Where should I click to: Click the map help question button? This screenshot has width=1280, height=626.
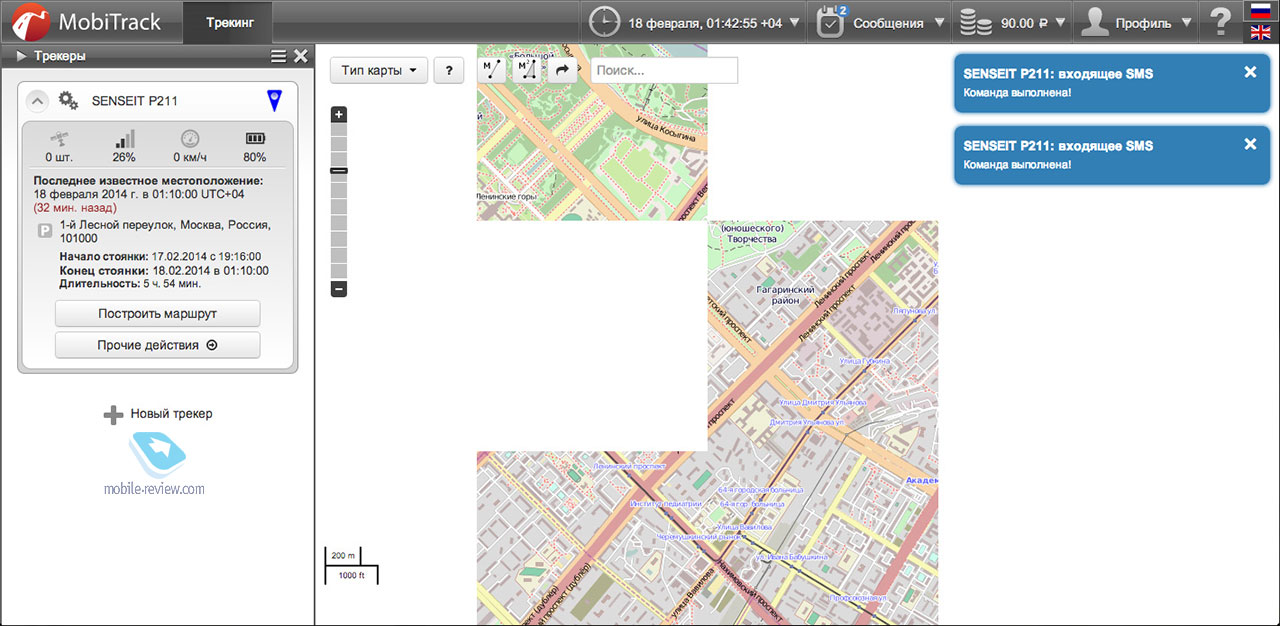pyautogui.click(x=449, y=70)
